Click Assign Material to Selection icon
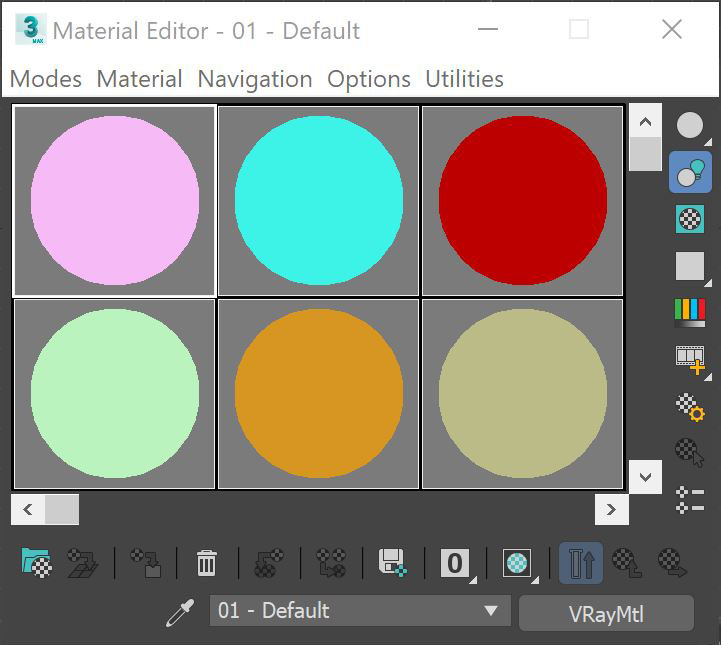721x645 pixels. click(146, 563)
